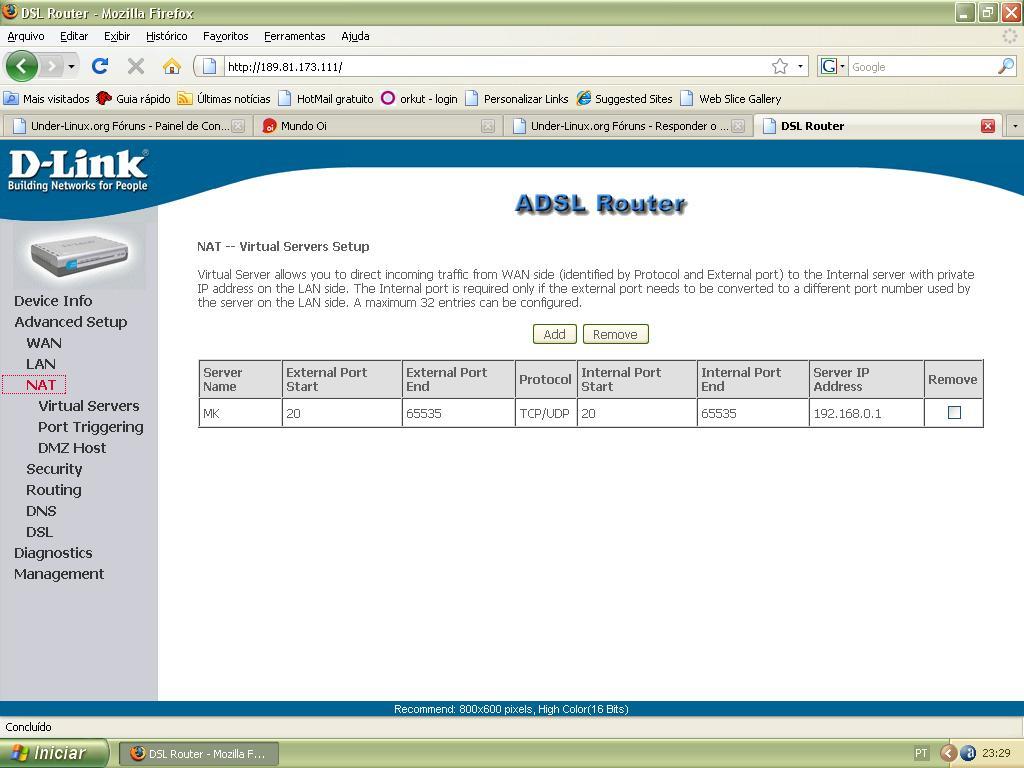The width and height of the screenshot is (1024, 768).
Task: Click the address bar URL field
Action: [x=496, y=66]
